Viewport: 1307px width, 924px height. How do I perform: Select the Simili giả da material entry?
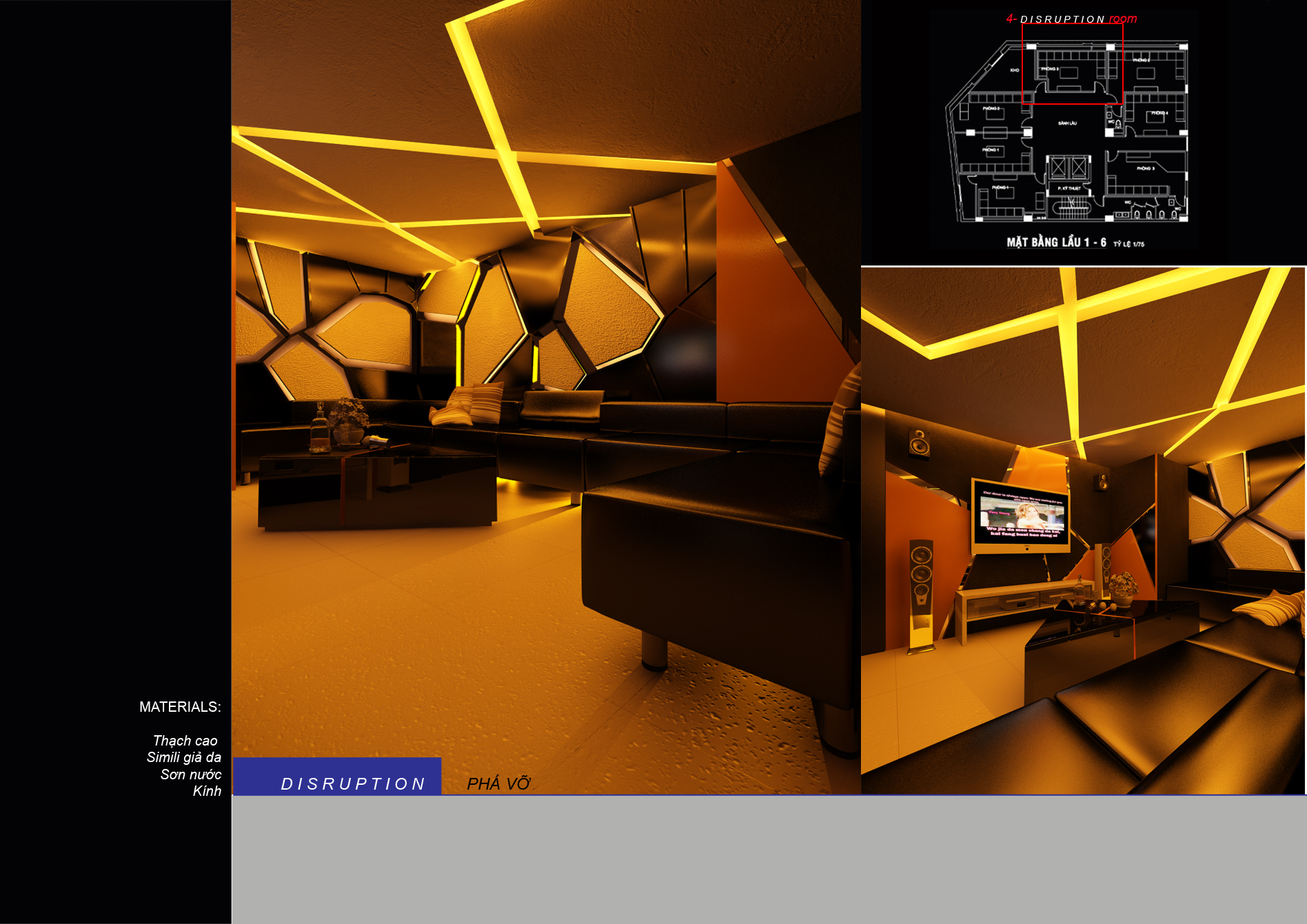[x=183, y=757]
